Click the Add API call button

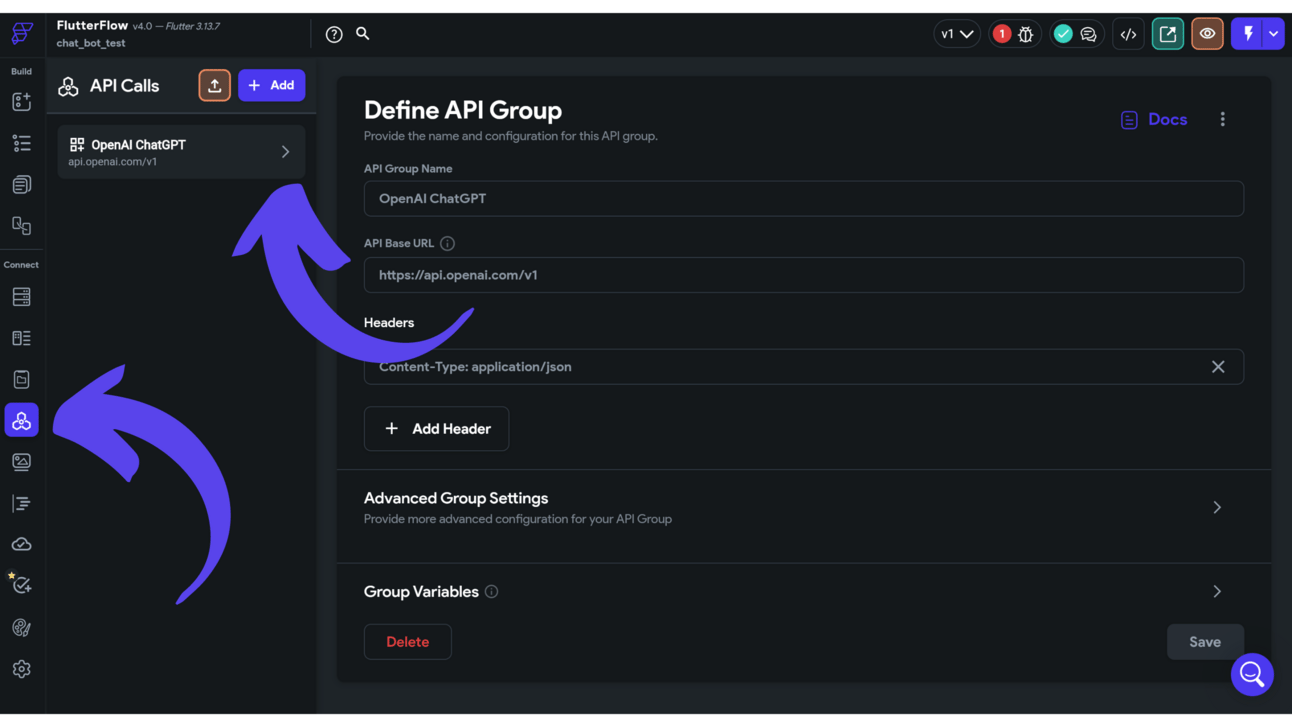(x=272, y=86)
